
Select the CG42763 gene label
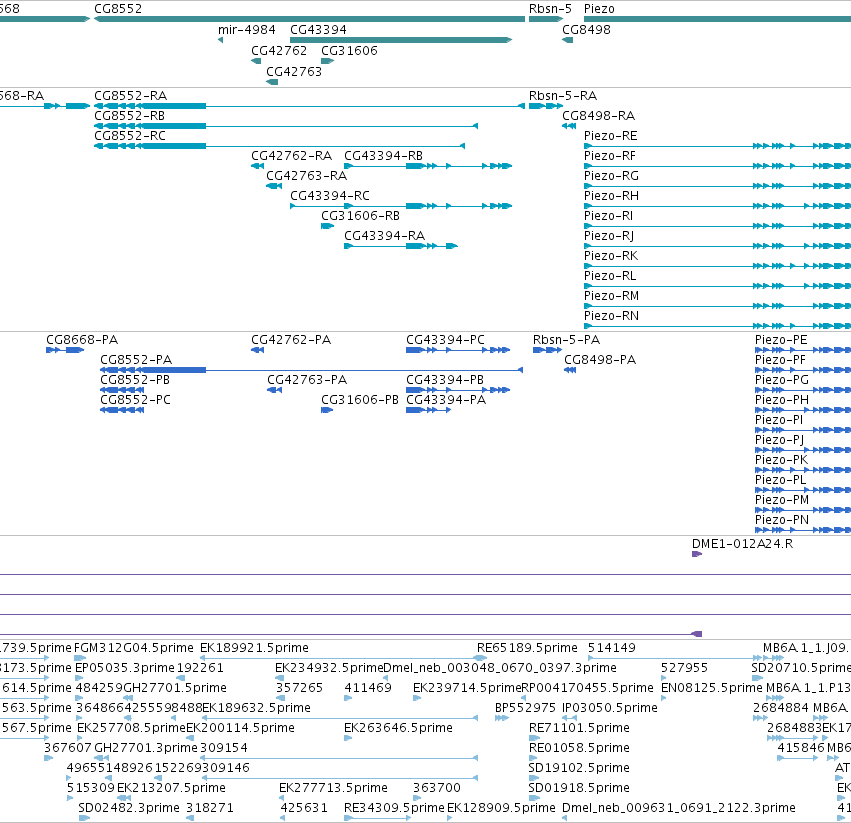point(294,72)
